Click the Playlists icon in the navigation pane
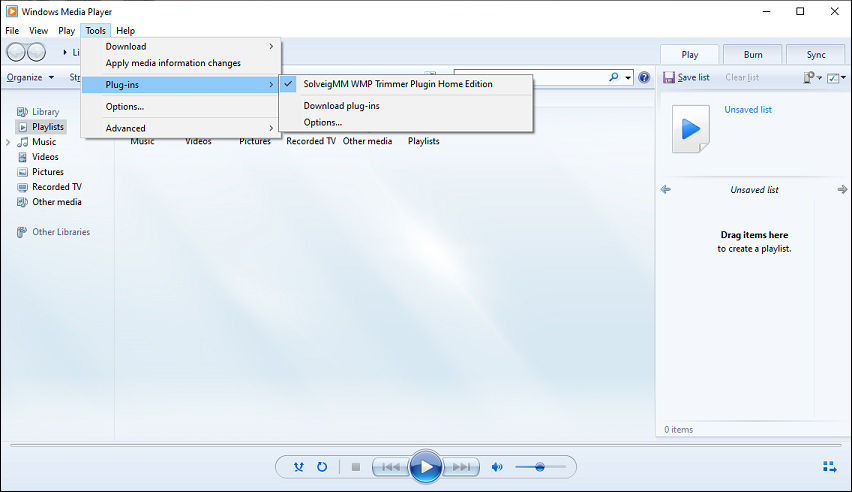Screen dimensions: 852x492 (23, 127)
